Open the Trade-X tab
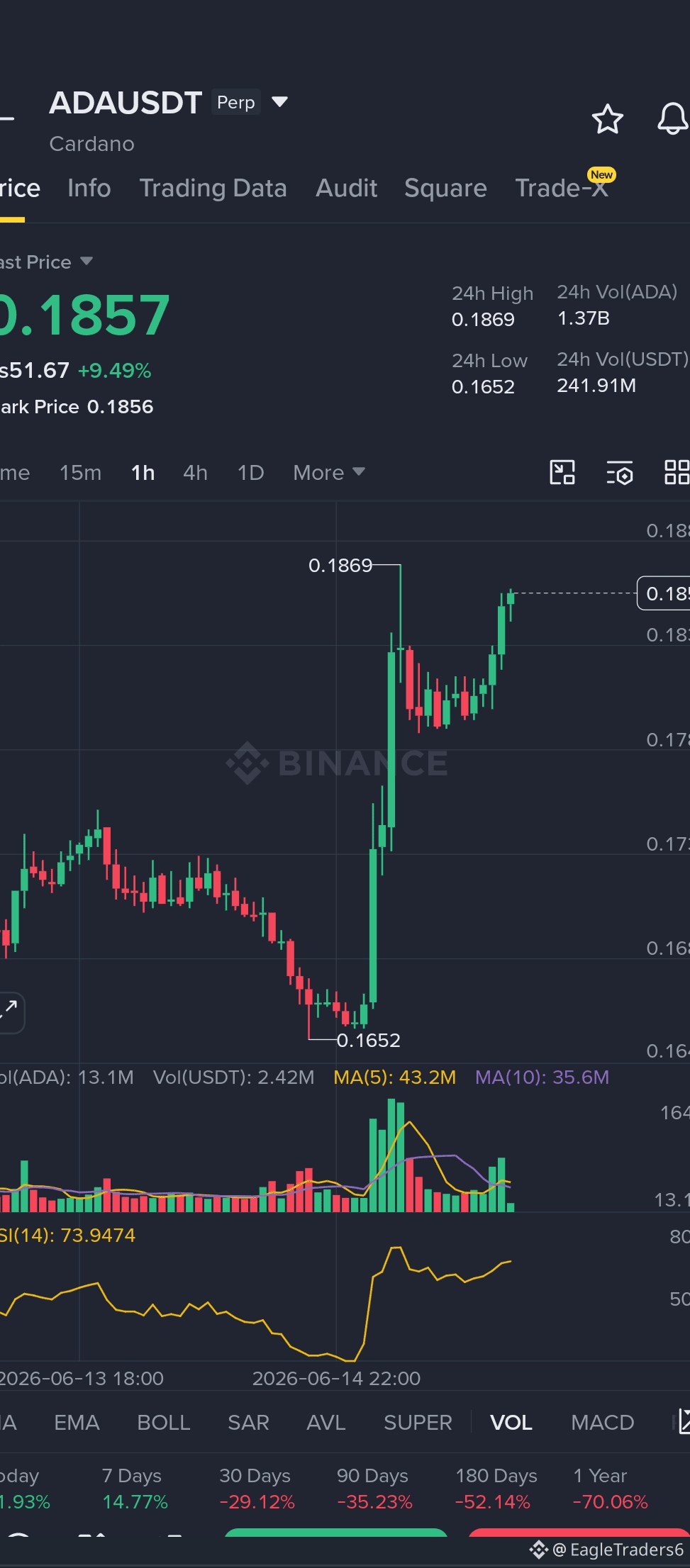 [562, 188]
